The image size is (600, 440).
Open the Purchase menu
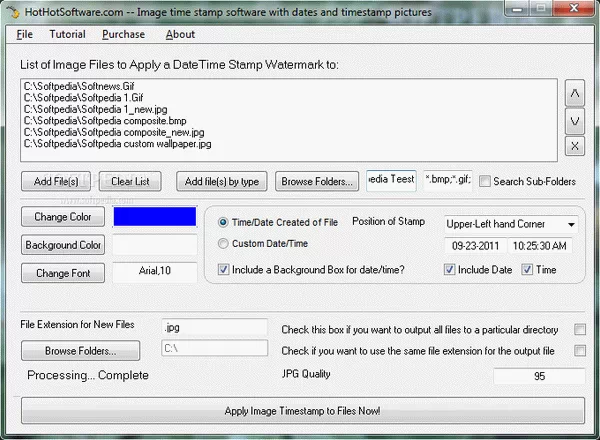[123, 34]
